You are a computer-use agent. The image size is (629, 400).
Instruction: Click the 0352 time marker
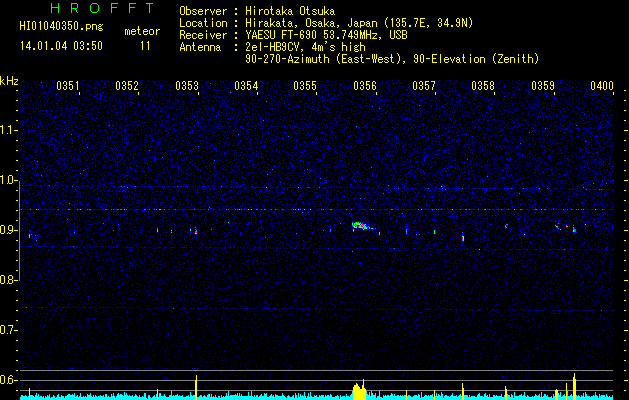127,86
